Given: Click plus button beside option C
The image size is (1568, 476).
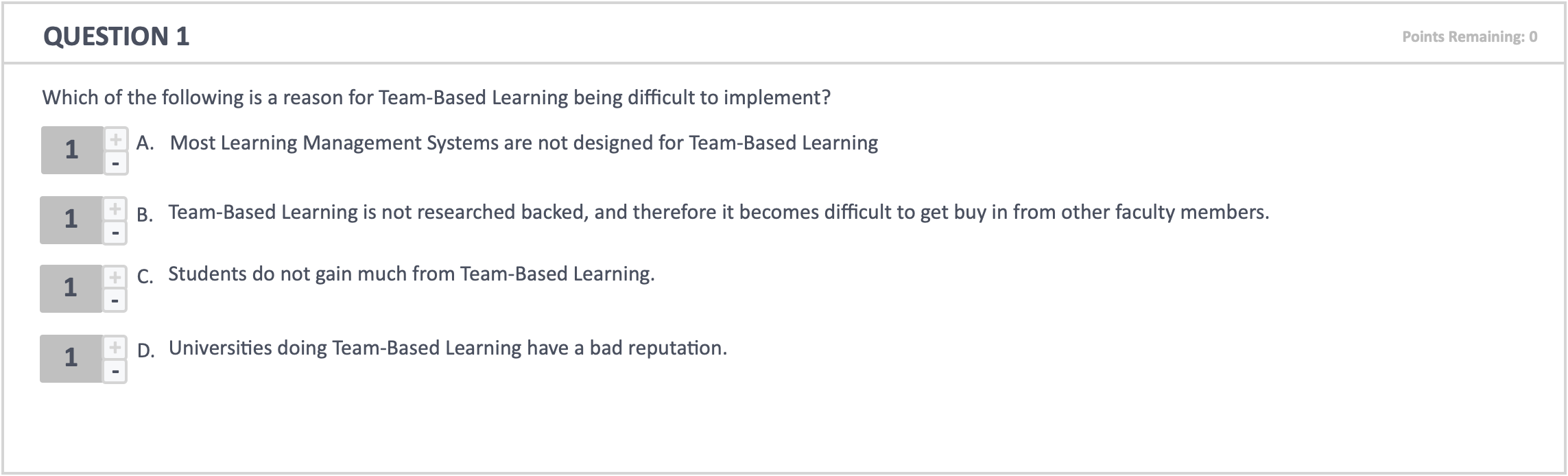Looking at the screenshot, I should [x=115, y=277].
